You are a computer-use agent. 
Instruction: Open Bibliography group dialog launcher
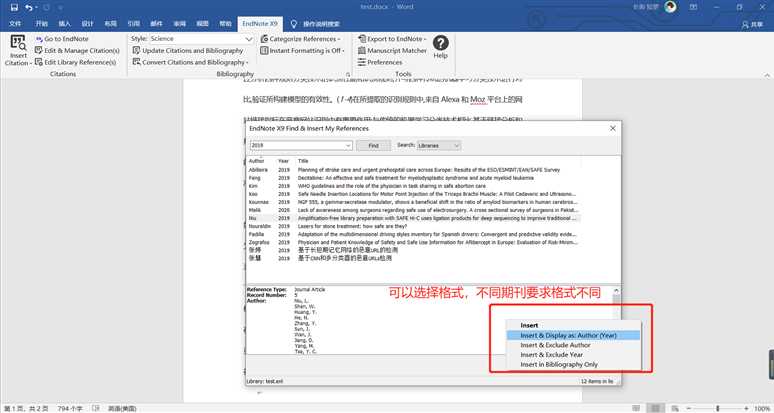pyautogui.click(x=348, y=75)
